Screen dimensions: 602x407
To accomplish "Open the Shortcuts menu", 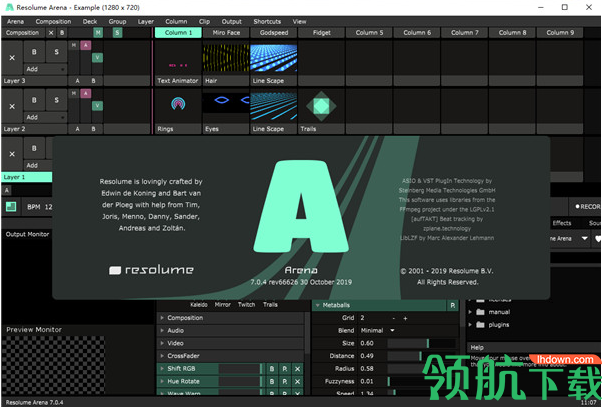I will 267,22.
